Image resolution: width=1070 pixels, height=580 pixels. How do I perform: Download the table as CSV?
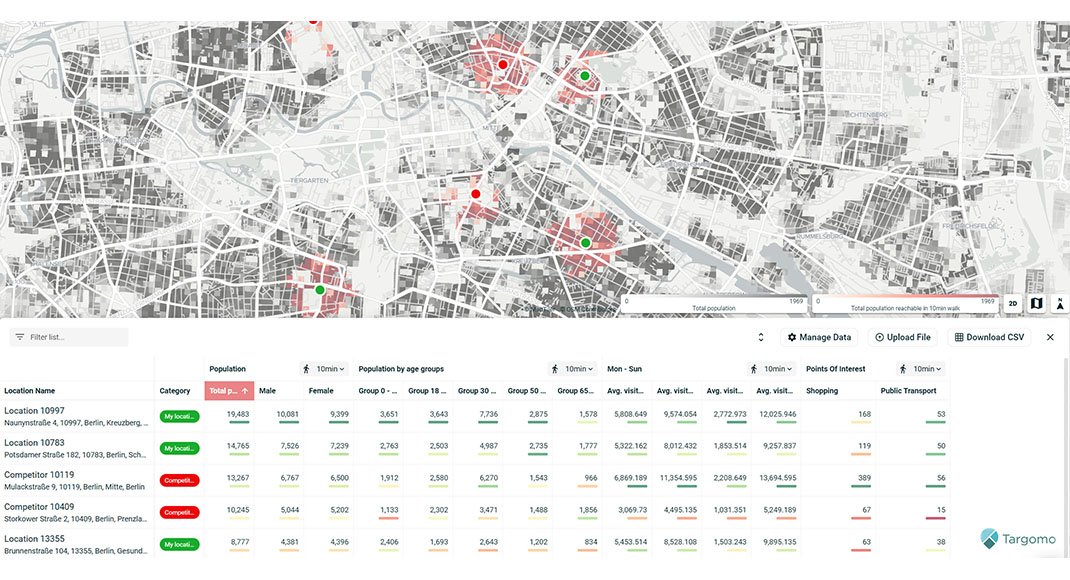[989, 337]
